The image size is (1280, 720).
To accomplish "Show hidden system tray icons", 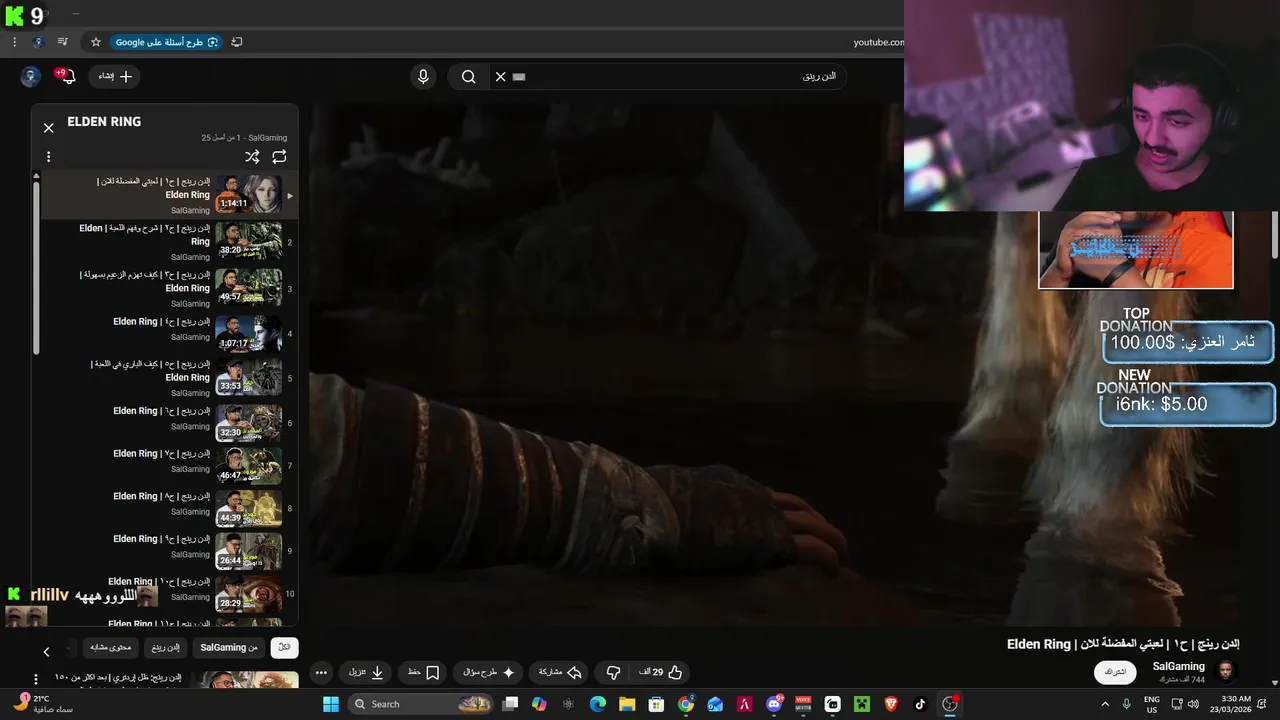I will tap(1105, 704).
